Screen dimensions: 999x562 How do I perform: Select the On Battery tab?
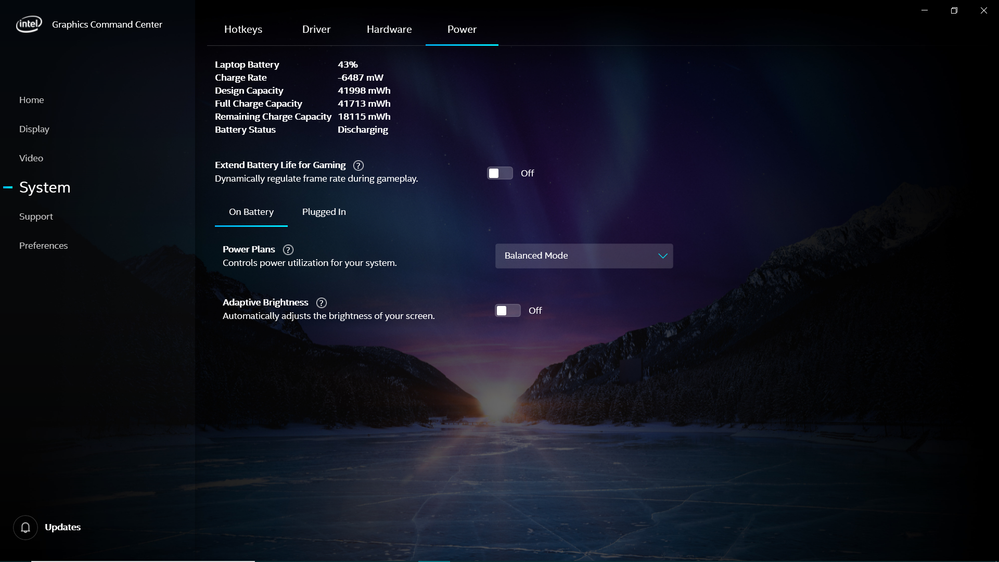point(251,212)
